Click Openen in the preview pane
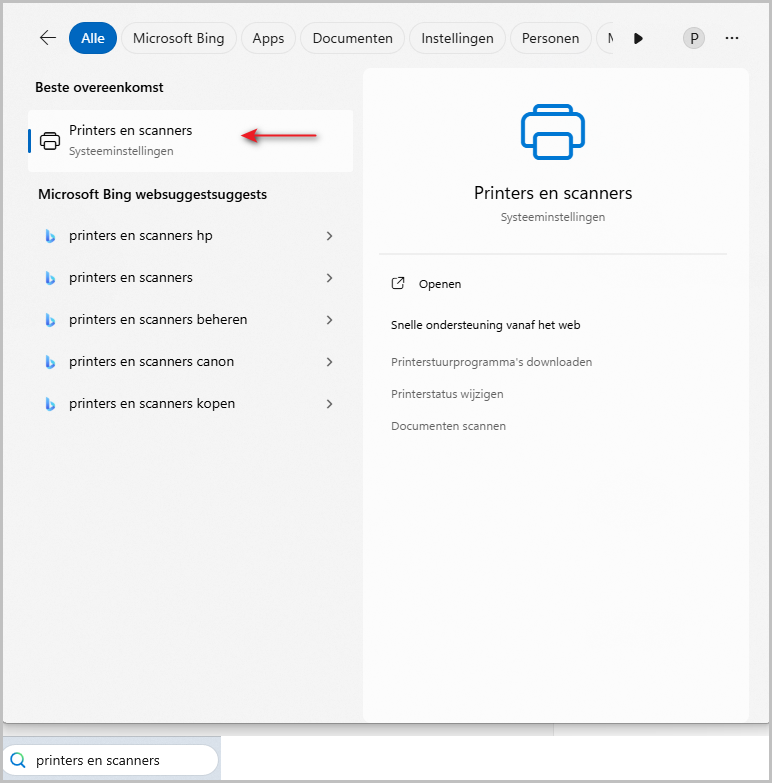Screen dimensions: 772x783 point(439,284)
